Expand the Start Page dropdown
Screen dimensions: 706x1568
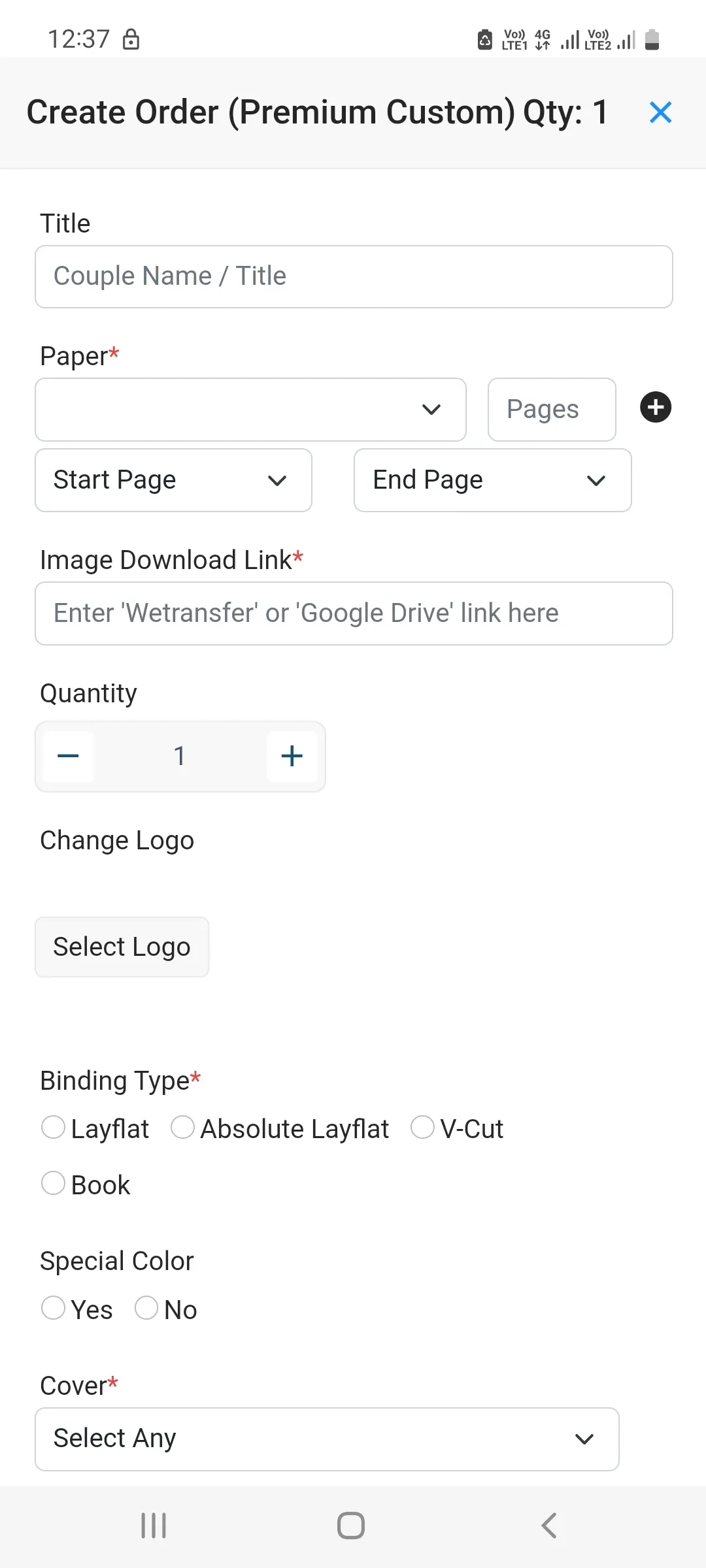(173, 480)
